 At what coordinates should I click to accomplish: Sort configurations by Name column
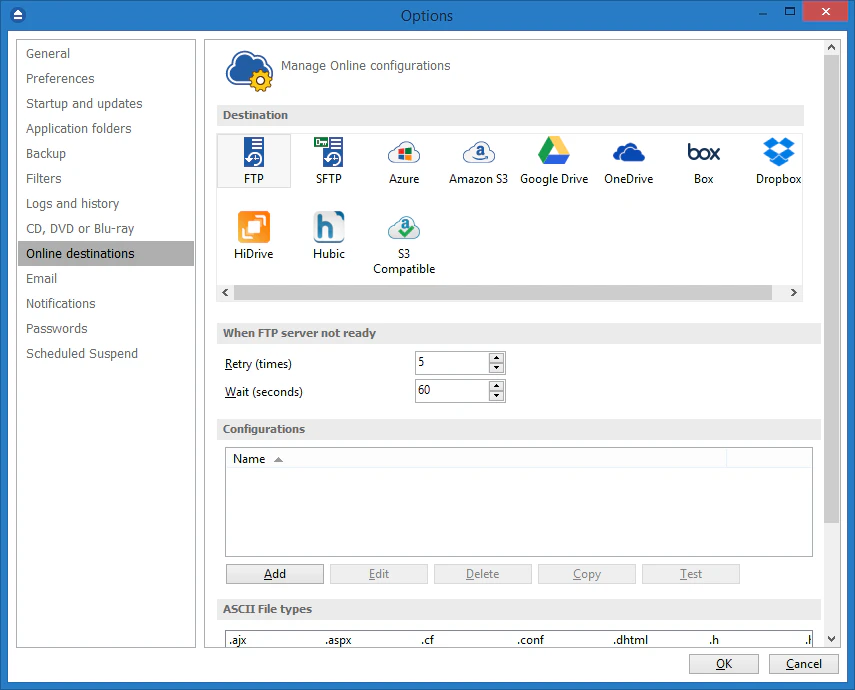(249, 459)
